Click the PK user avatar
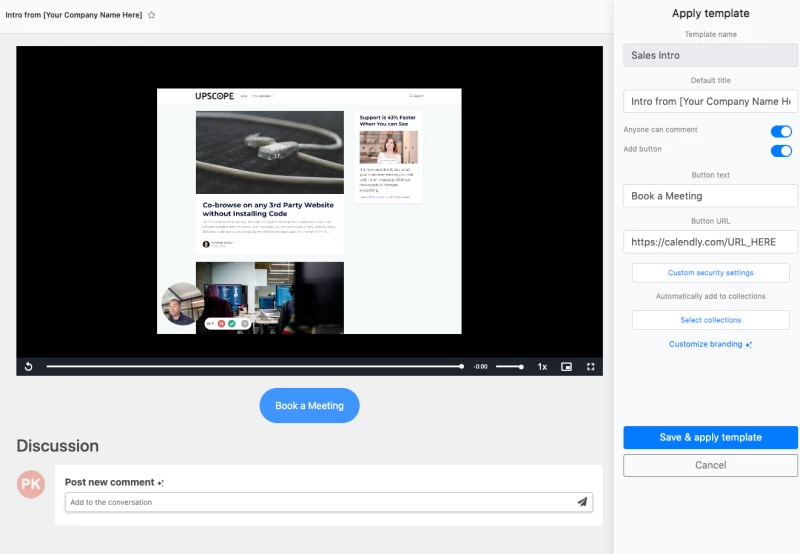800x554 pixels. [x=31, y=484]
